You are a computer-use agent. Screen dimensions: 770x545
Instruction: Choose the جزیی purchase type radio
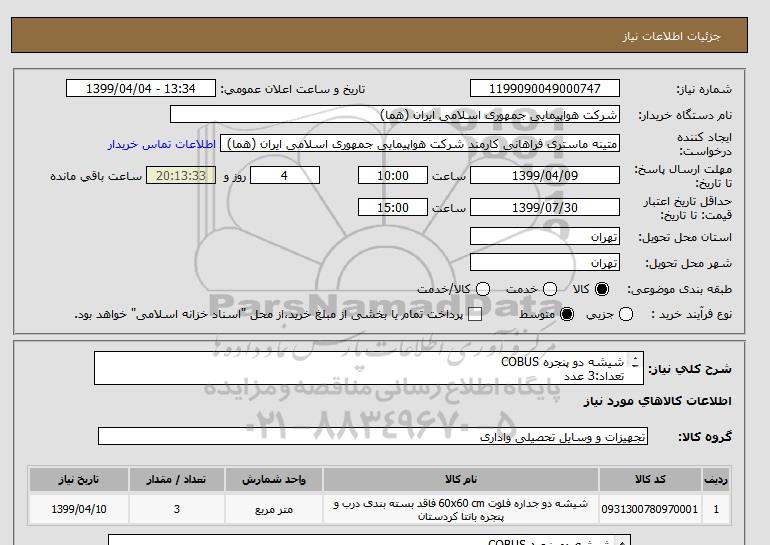(626, 314)
